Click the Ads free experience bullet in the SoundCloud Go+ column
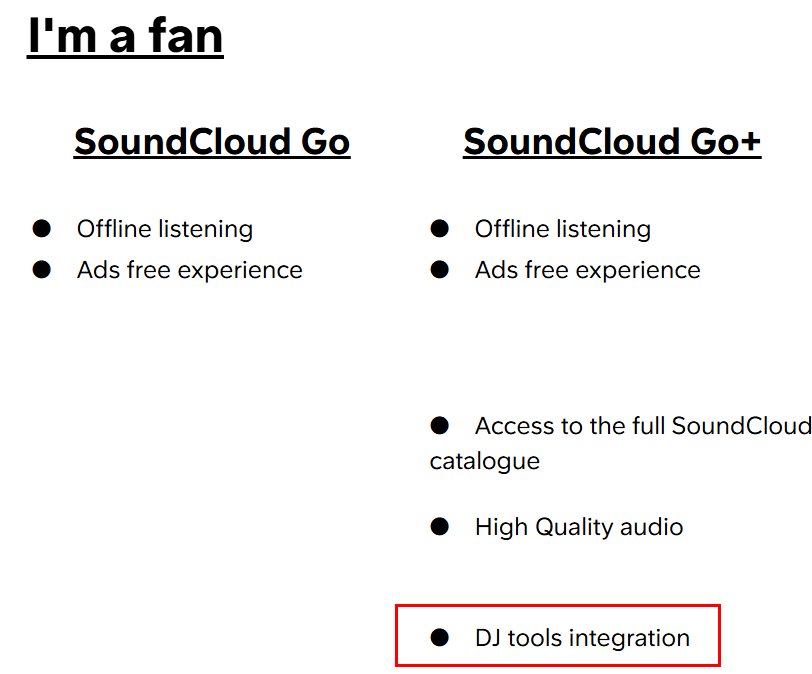 [x=440, y=270]
